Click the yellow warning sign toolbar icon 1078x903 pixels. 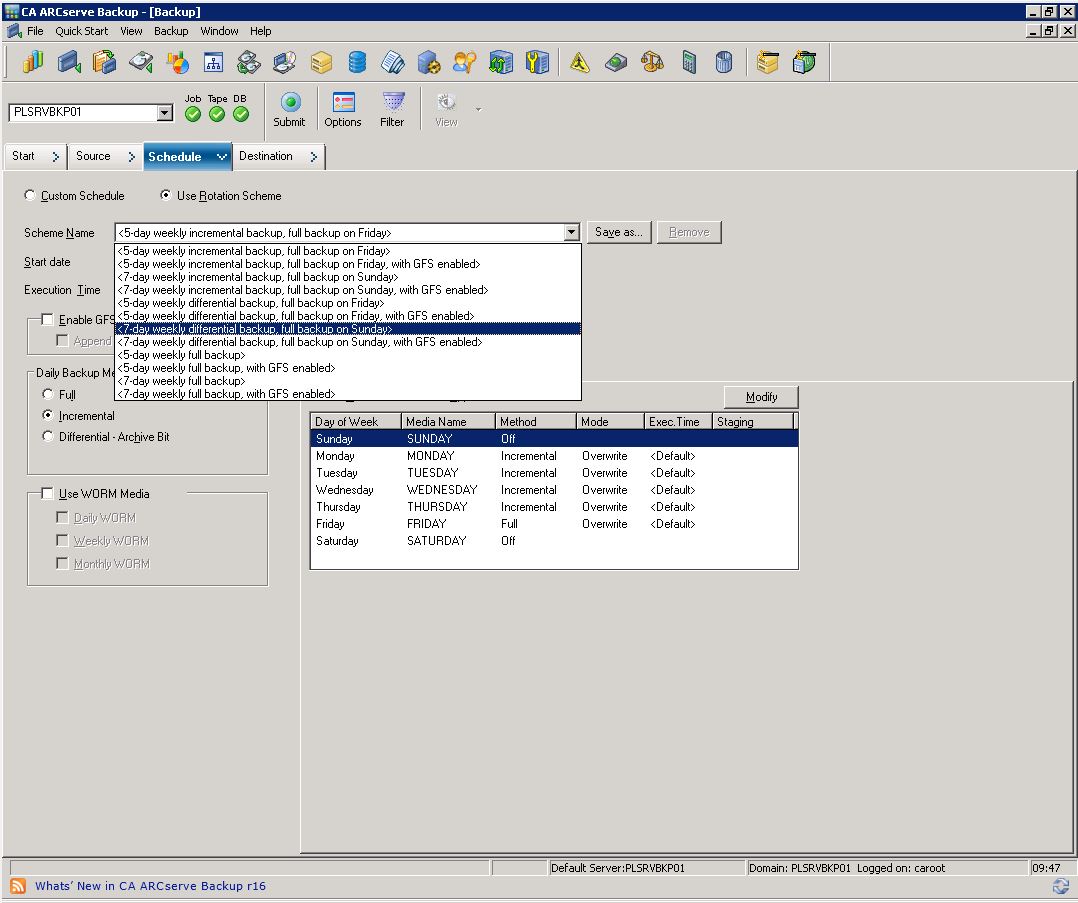(580, 63)
